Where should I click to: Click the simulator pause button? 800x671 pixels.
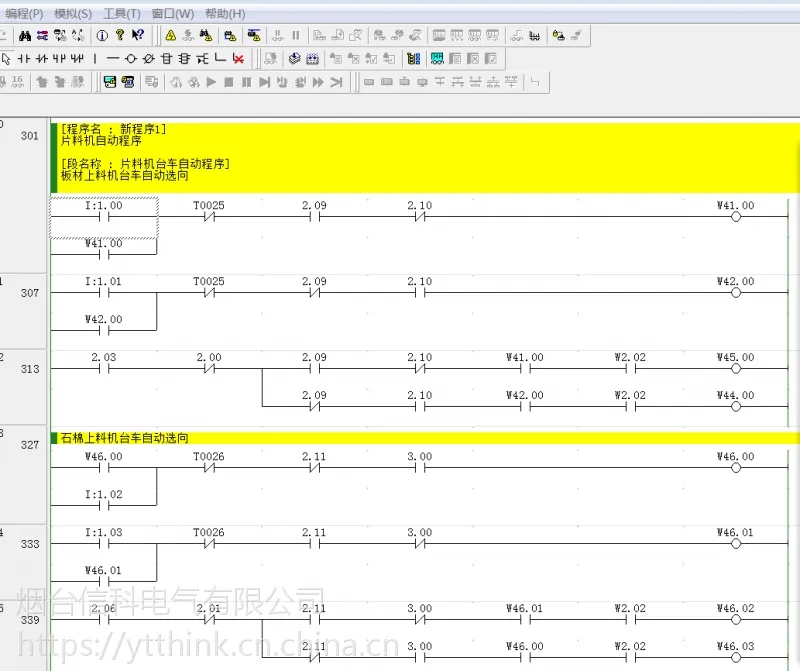(246, 82)
